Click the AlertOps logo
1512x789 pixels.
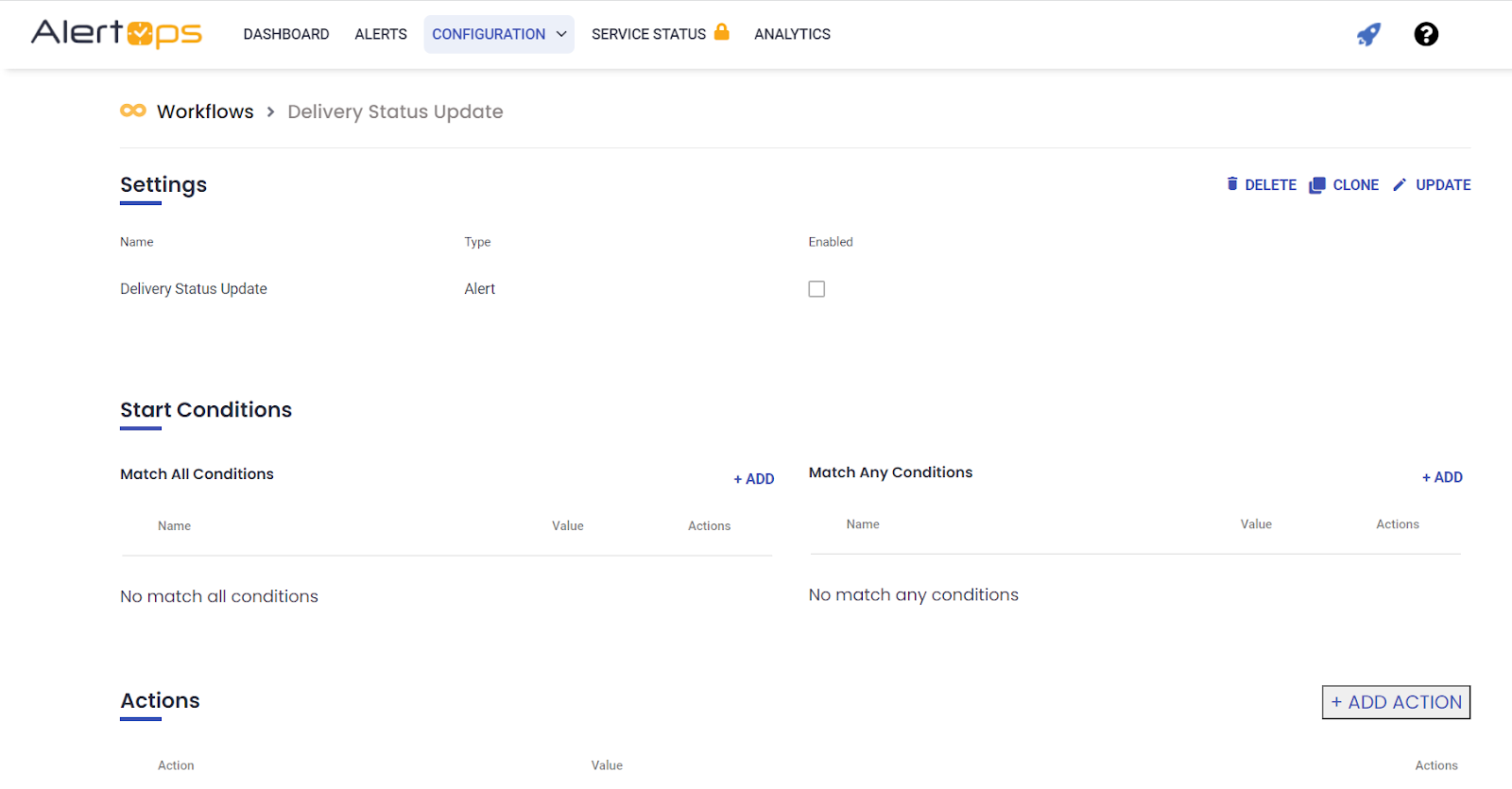[116, 33]
